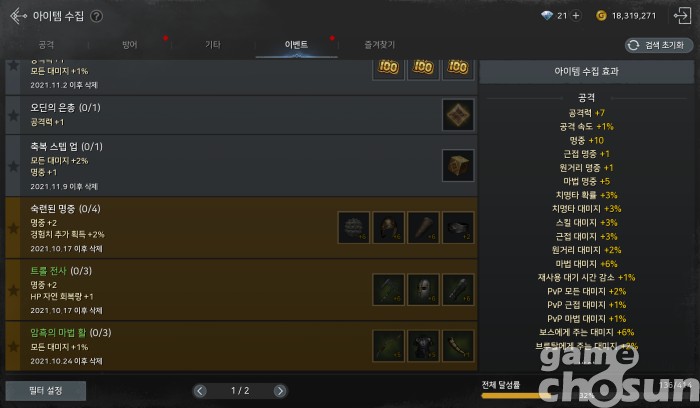
Task: Open the help question mark icon
Action: (x=96, y=17)
